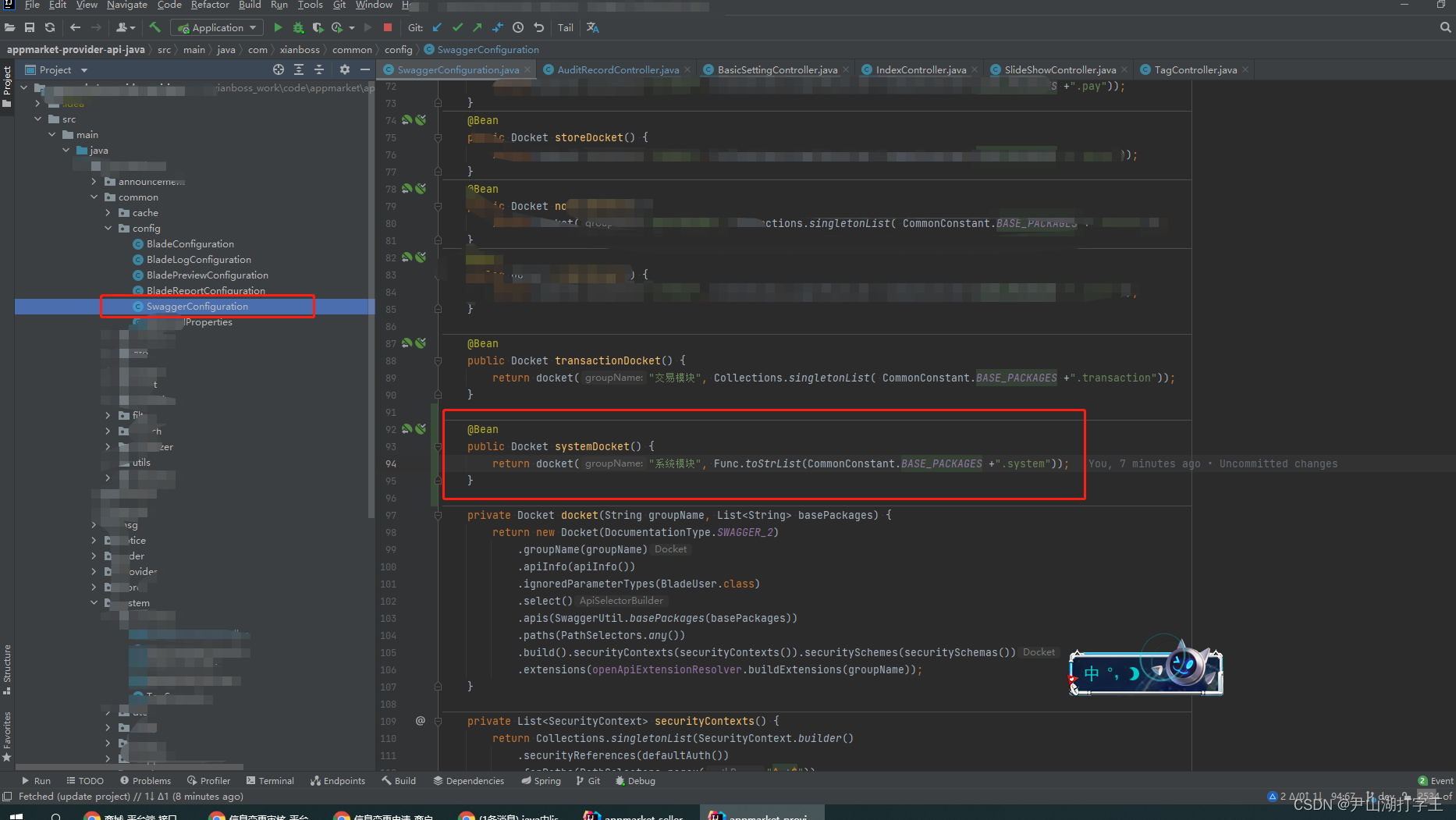
Task: Collapse the main folder in tree
Action: coord(51,135)
